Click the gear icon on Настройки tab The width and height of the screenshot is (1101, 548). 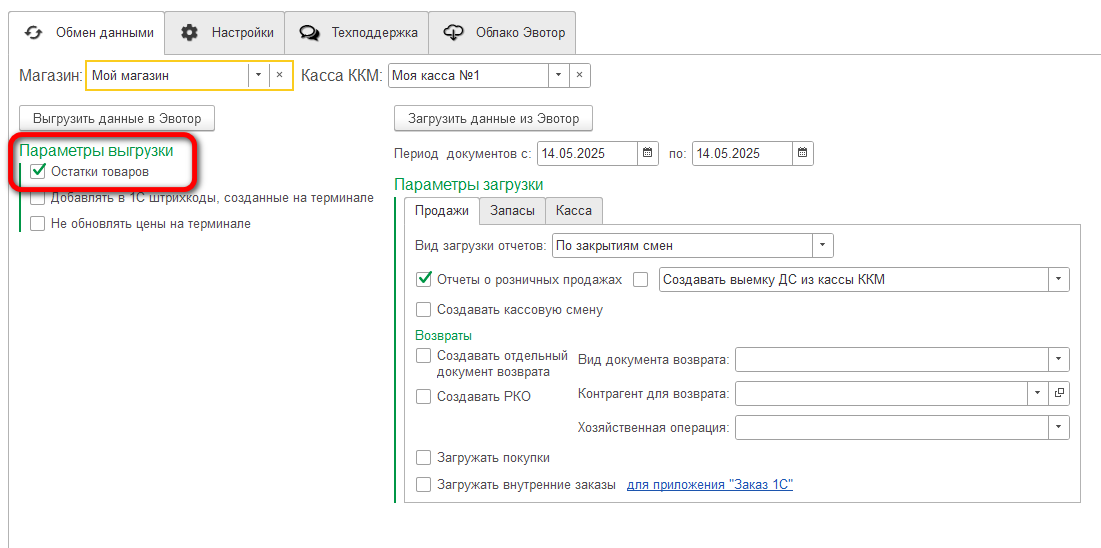click(x=189, y=32)
